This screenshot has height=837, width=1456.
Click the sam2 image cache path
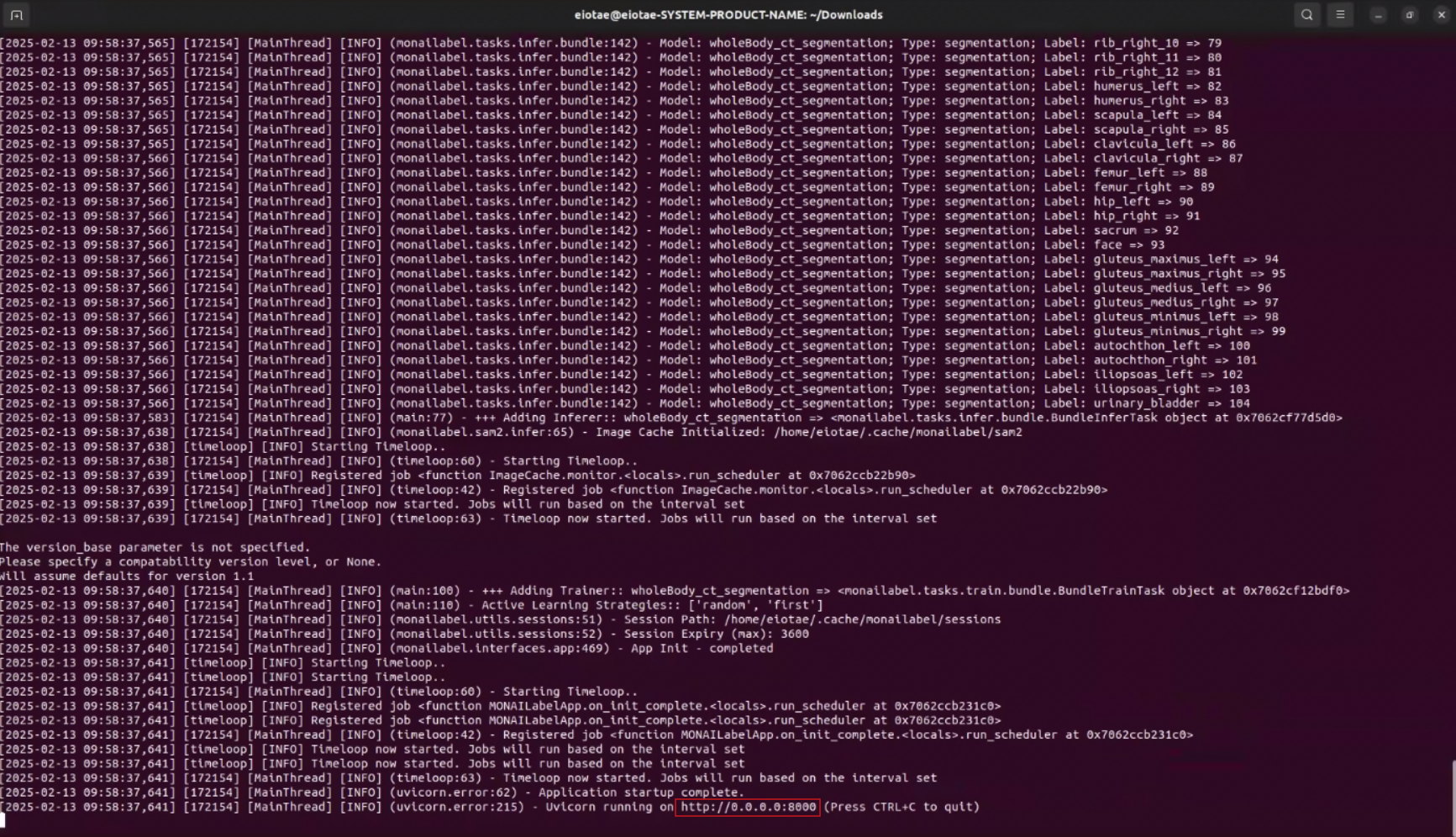[x=897, y=432]
